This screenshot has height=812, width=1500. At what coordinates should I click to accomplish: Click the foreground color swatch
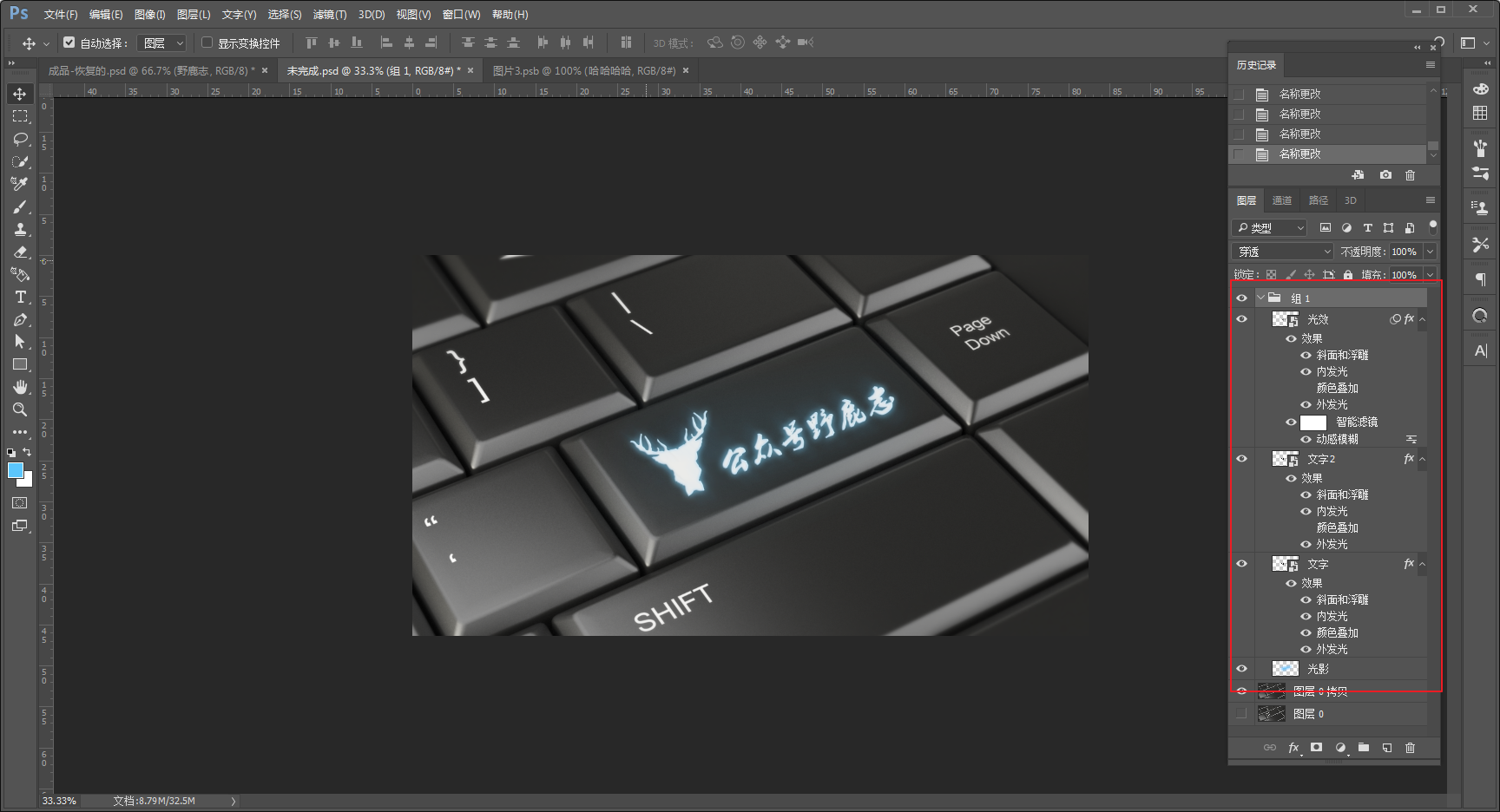(15, 470)
